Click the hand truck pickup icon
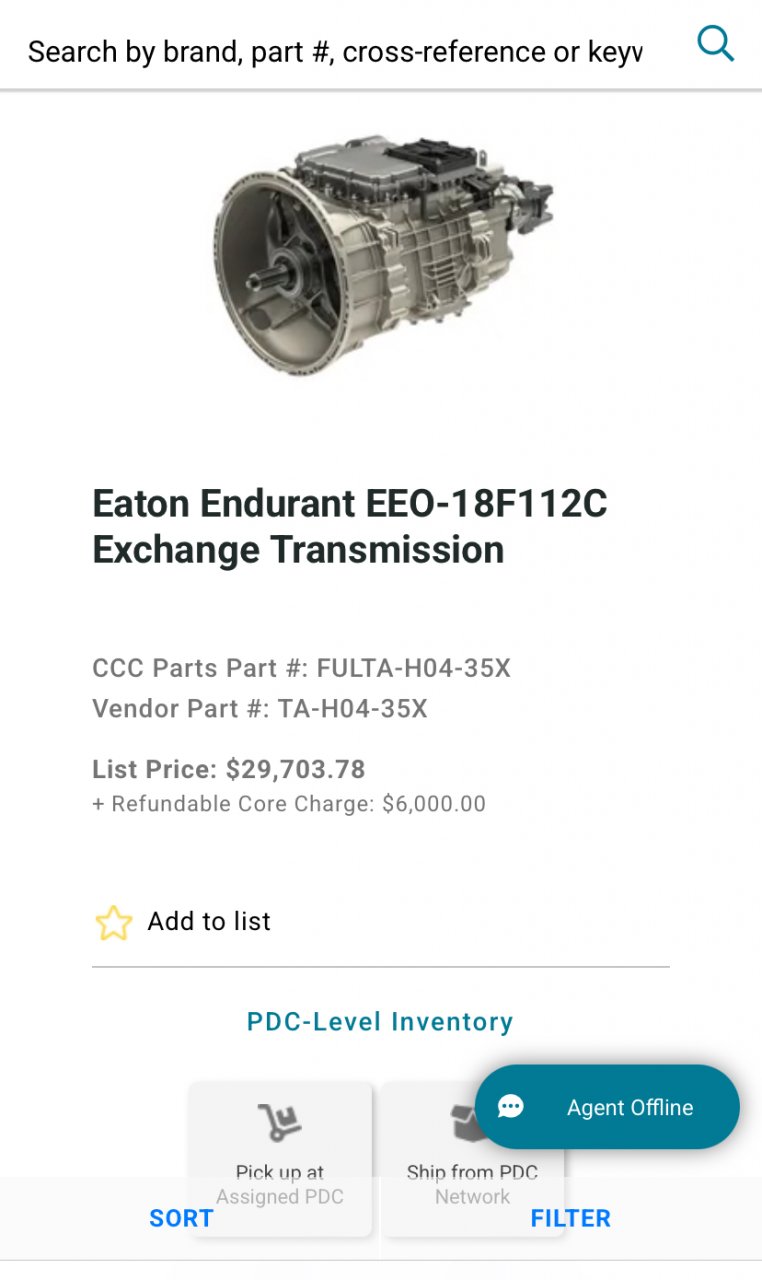The height and width of the screenshot is (1280, 762). (x=279, y=1123)
